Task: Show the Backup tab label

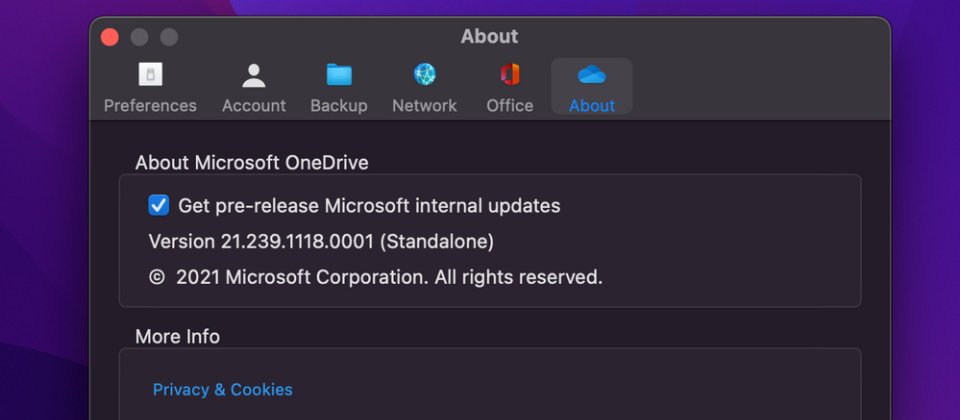Action: point(339,106)
